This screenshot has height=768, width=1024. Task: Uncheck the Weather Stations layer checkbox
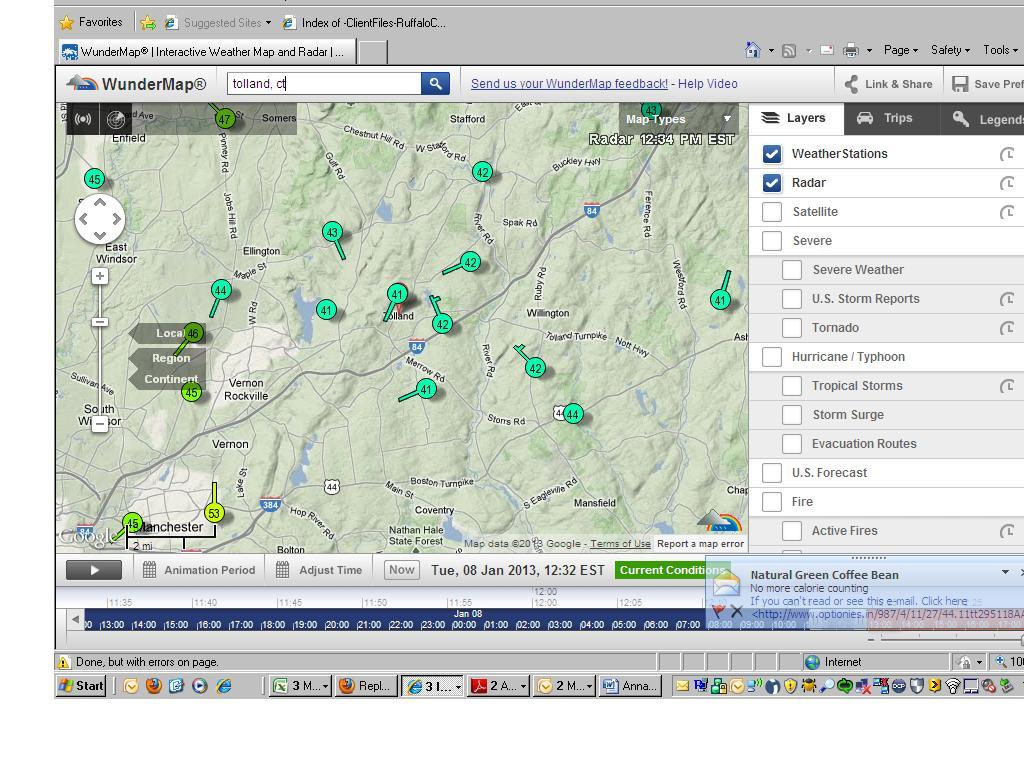[771, 154]
